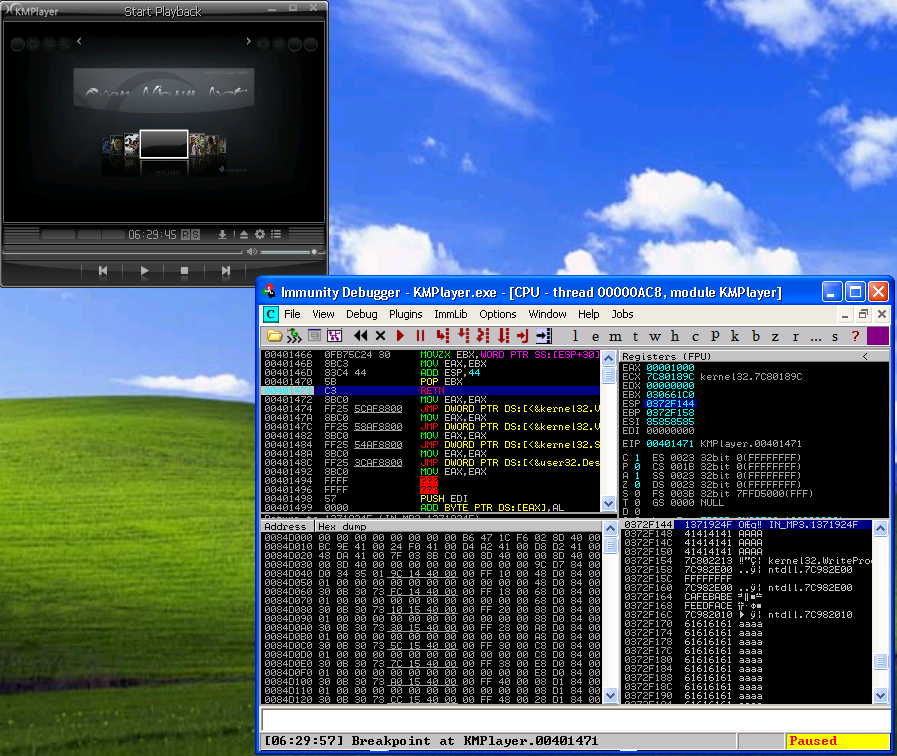The height and width of the screenshot is (756, 897).
Task: Click the Step Over toolbar icon
Action: point(463,336)
